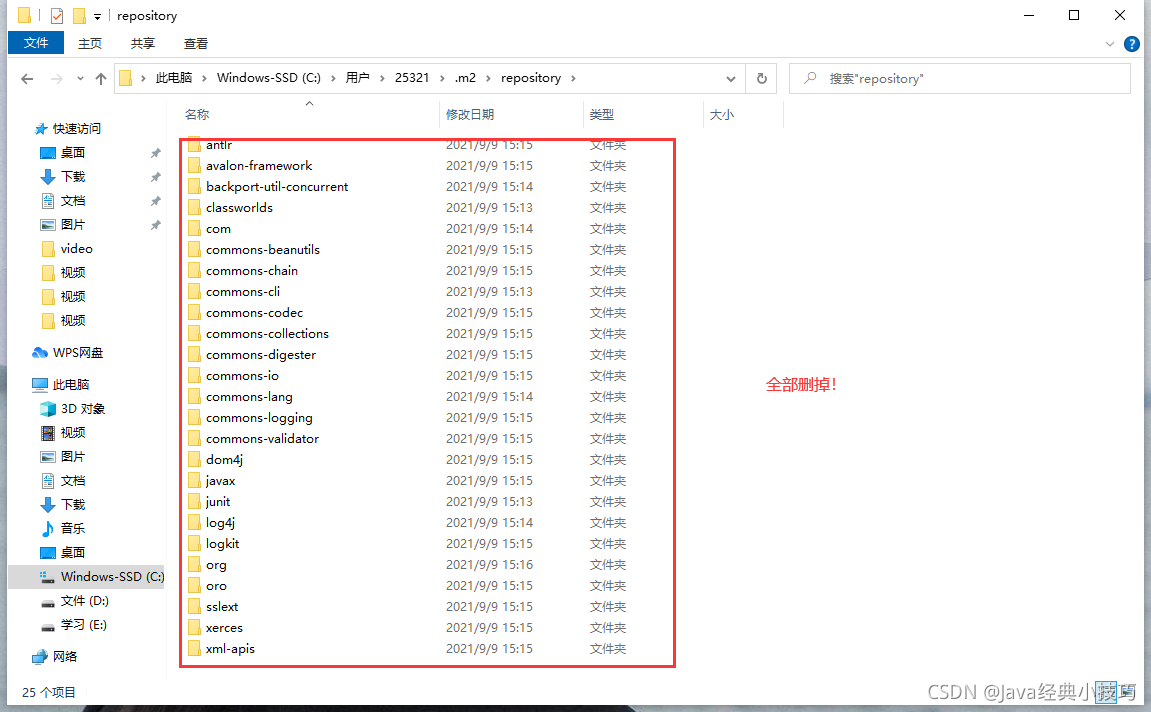Sort files by the 名称 column header
This screenshot has height=712, width=1151.
point(196,114)
